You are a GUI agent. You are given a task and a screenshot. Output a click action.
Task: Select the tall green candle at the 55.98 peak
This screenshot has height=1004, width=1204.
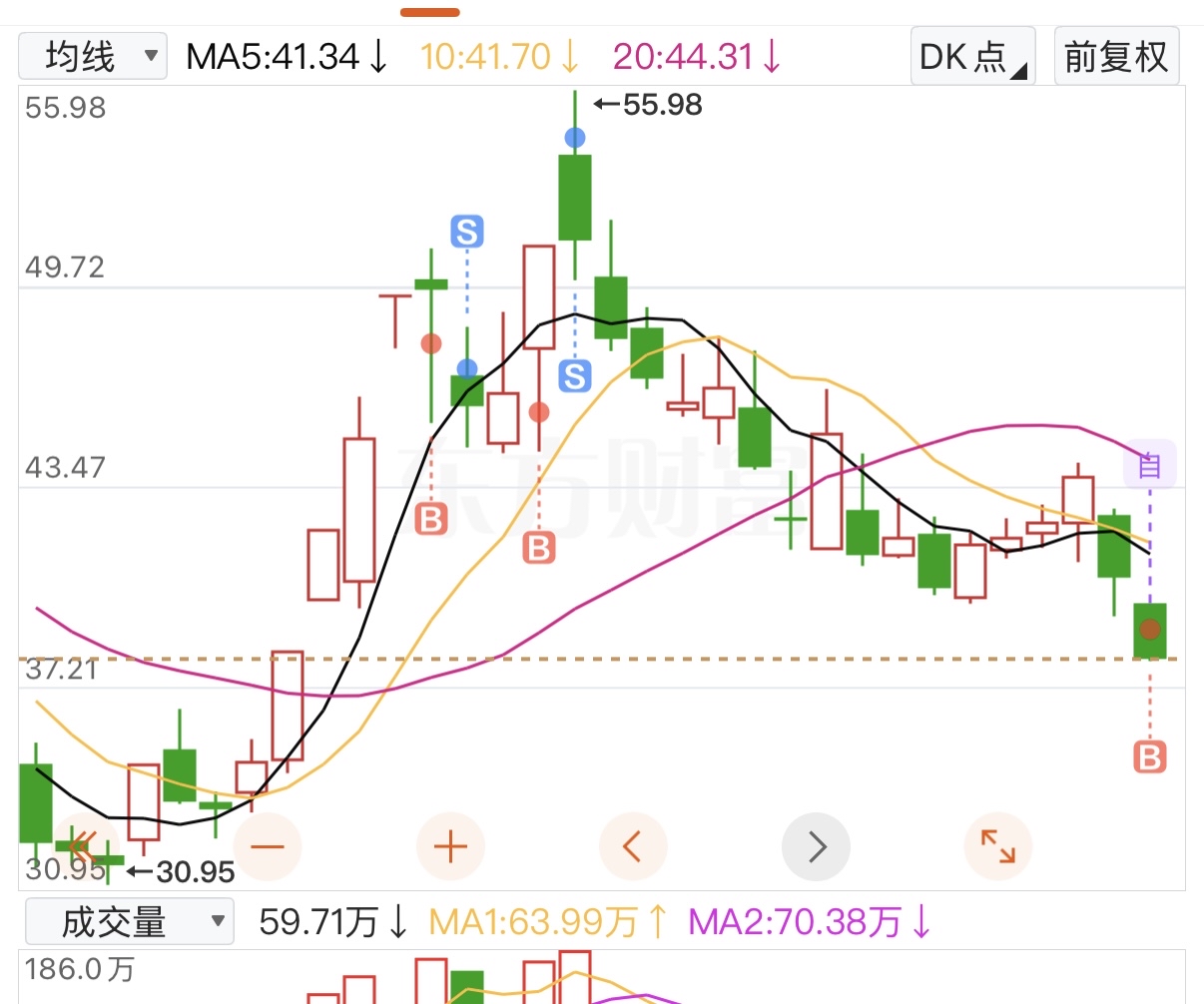[x=575, y=198]
